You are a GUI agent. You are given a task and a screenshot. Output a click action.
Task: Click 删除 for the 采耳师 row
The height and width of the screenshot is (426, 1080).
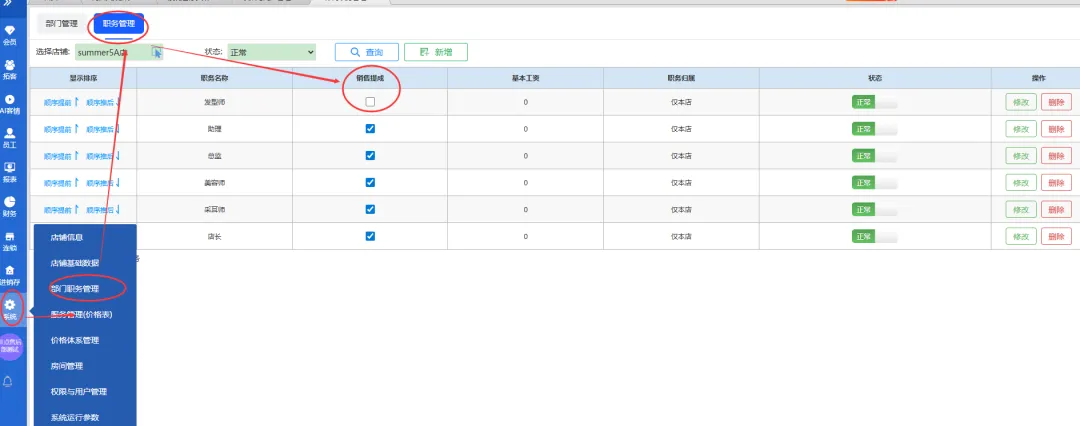[1056, 210]
